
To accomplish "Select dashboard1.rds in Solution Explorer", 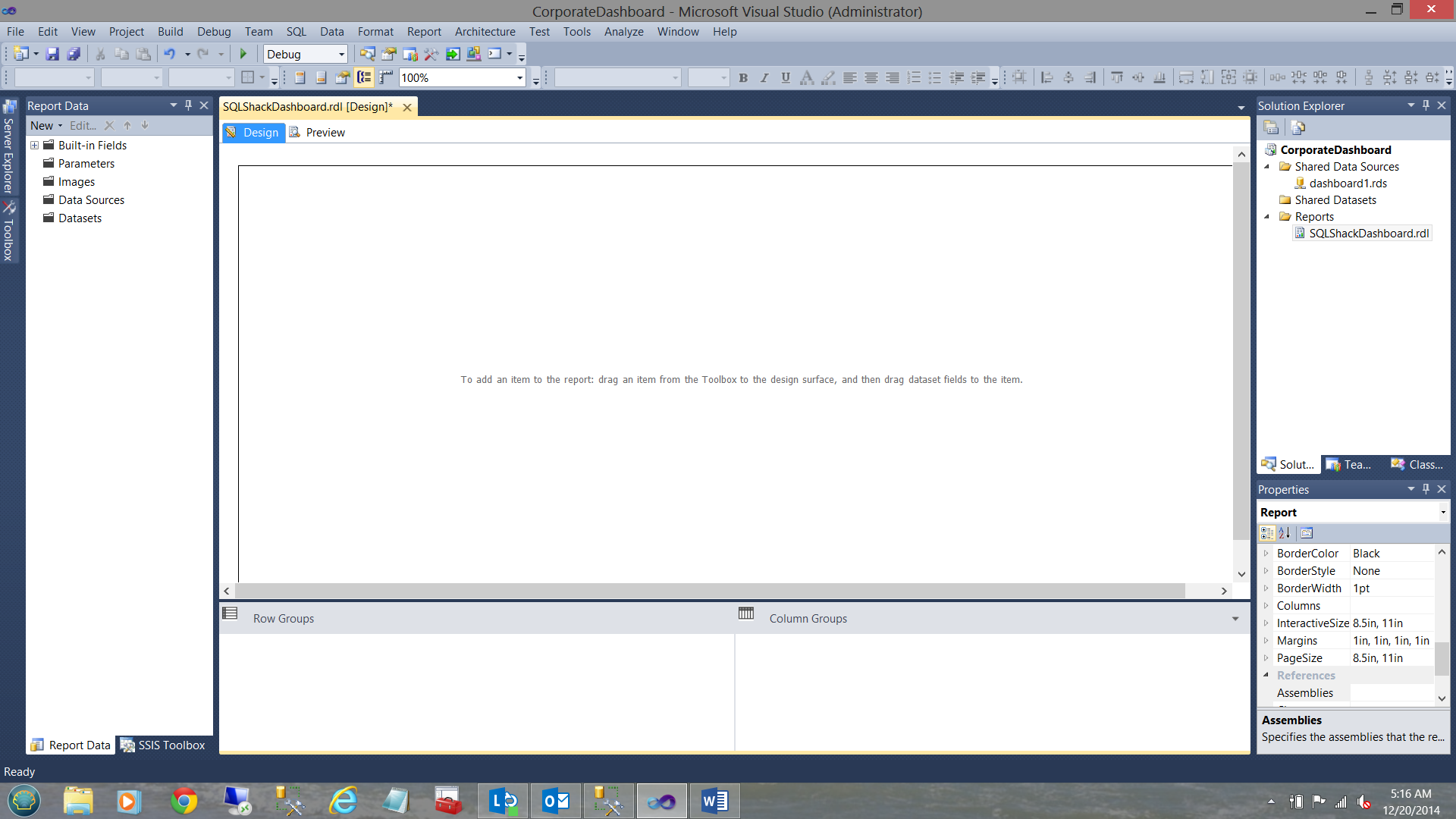I will 1348,184.
